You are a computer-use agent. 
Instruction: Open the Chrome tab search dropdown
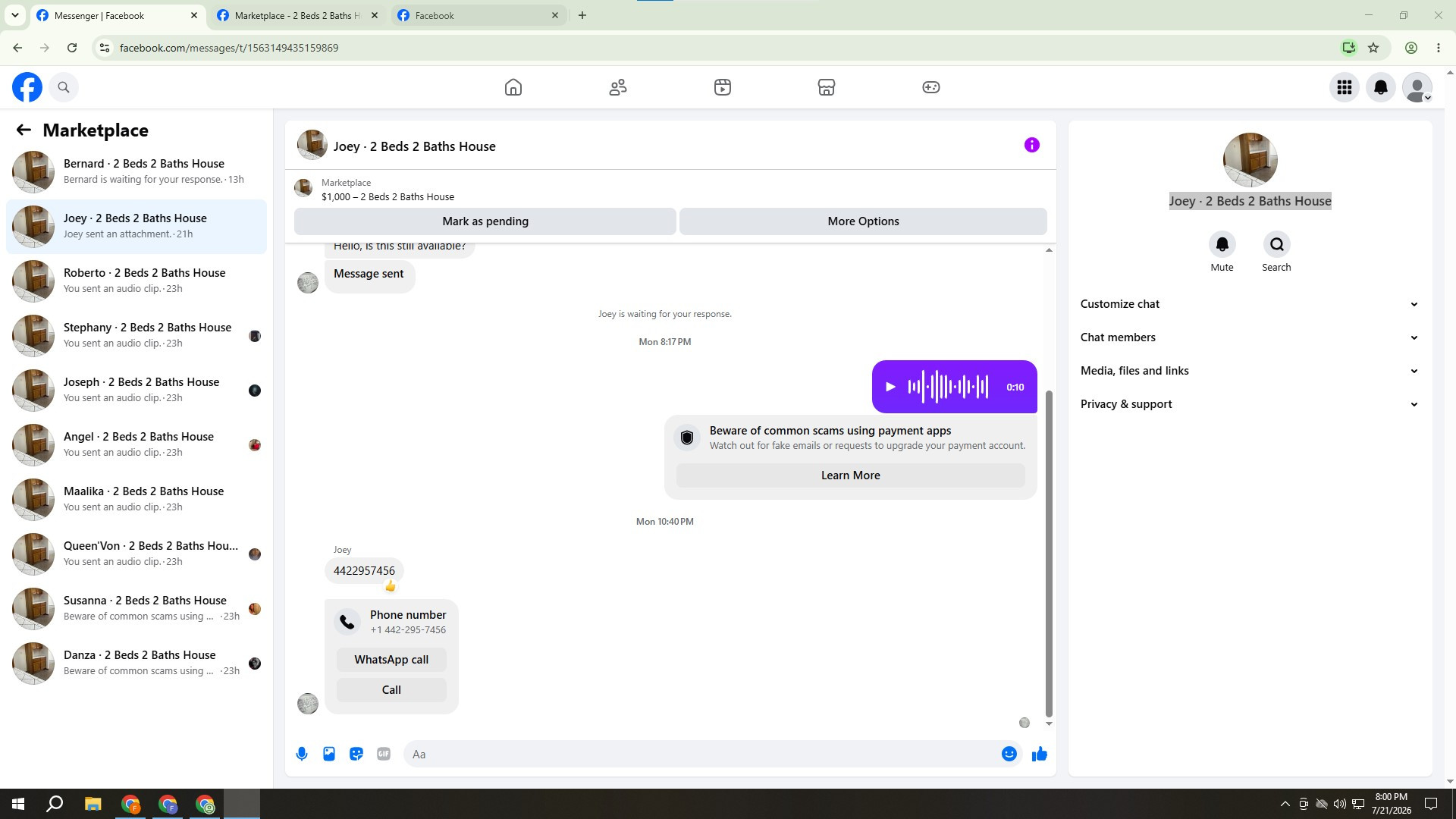(x=15, y=15)
